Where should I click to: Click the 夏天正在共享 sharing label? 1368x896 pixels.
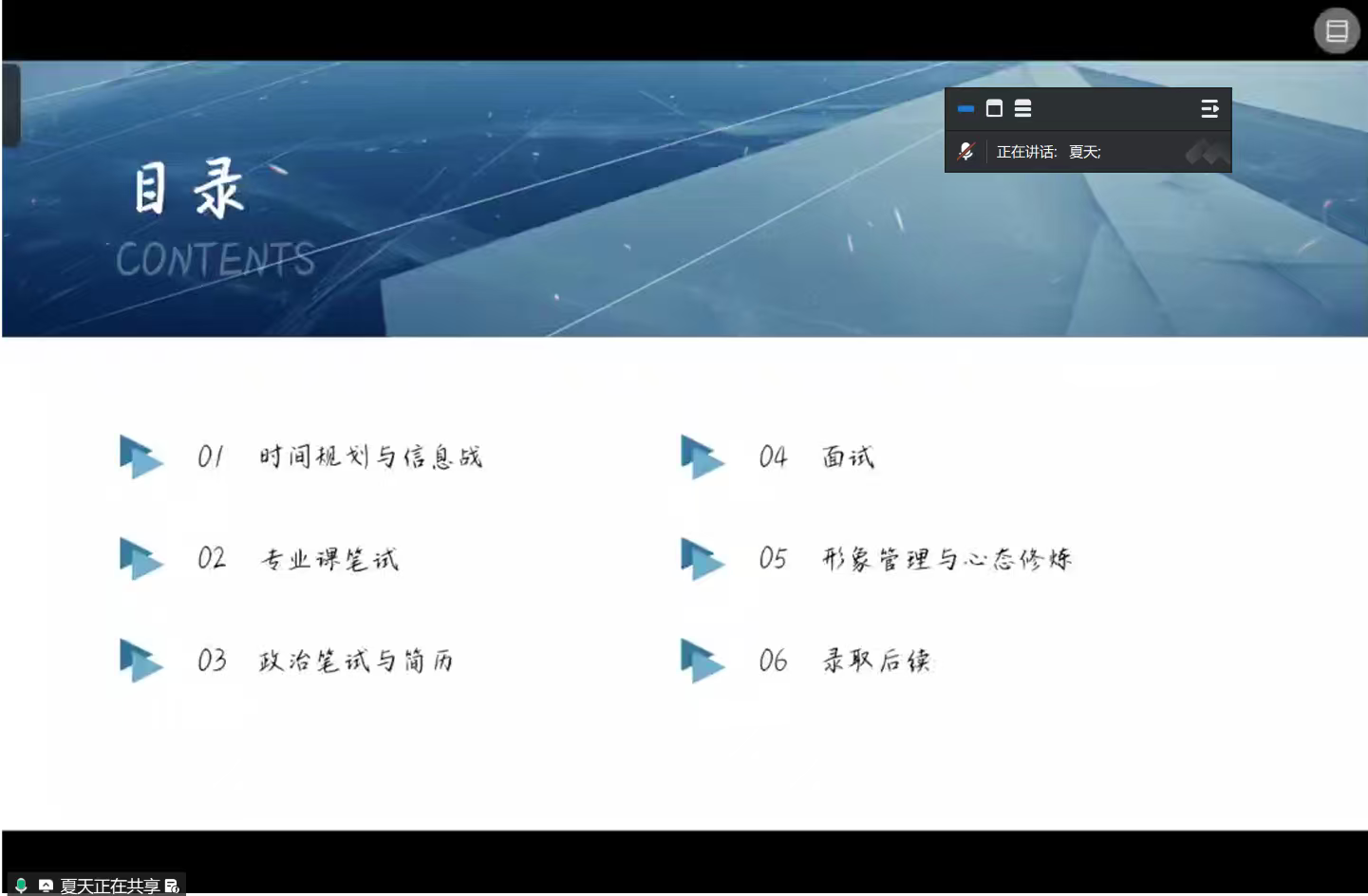pyautogui.click(x=110, y=886)
